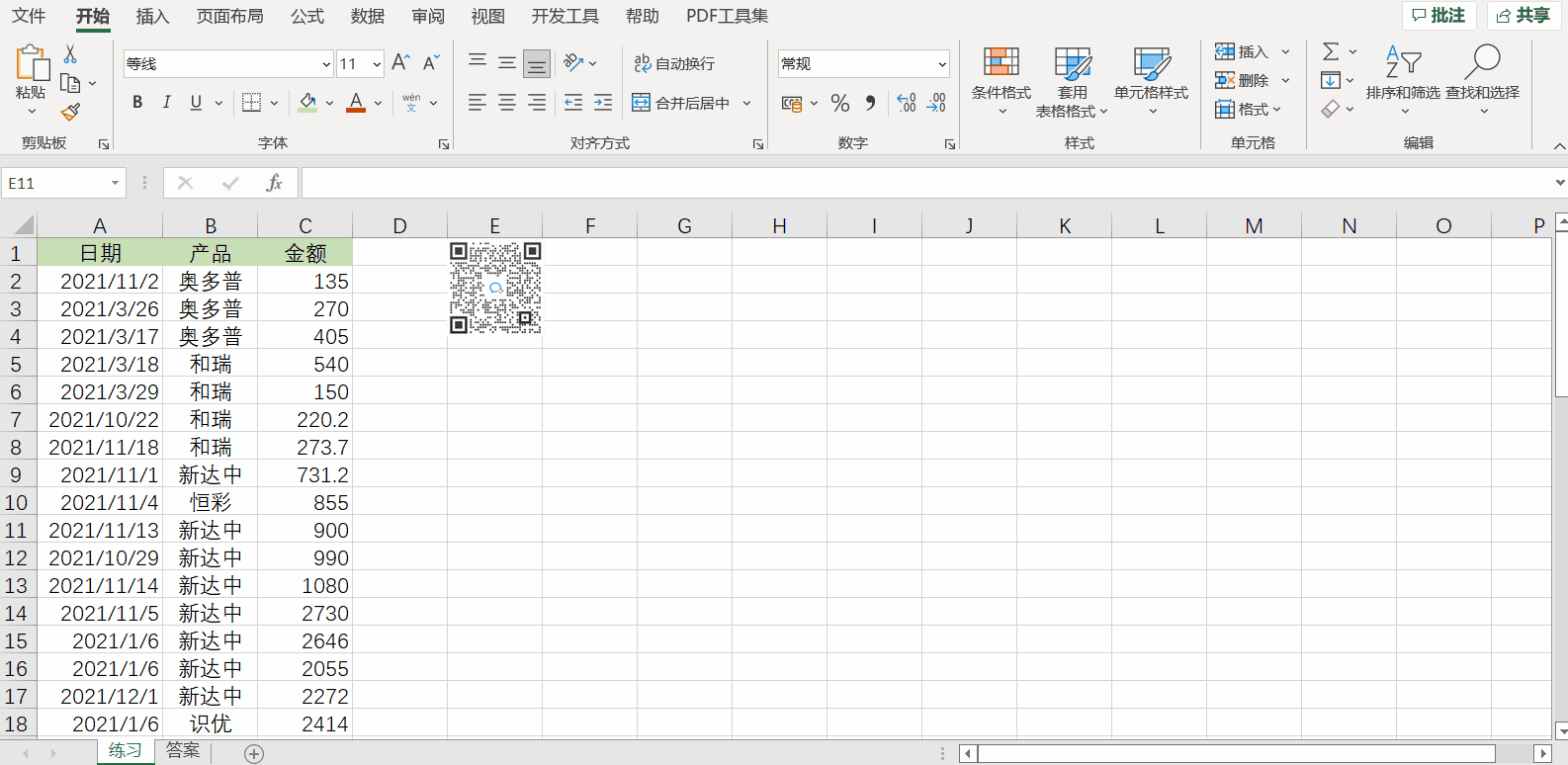This screenshot has width=1568, height=765.
Task: Open the font size 11 dropdown
Action: (377, 64)
